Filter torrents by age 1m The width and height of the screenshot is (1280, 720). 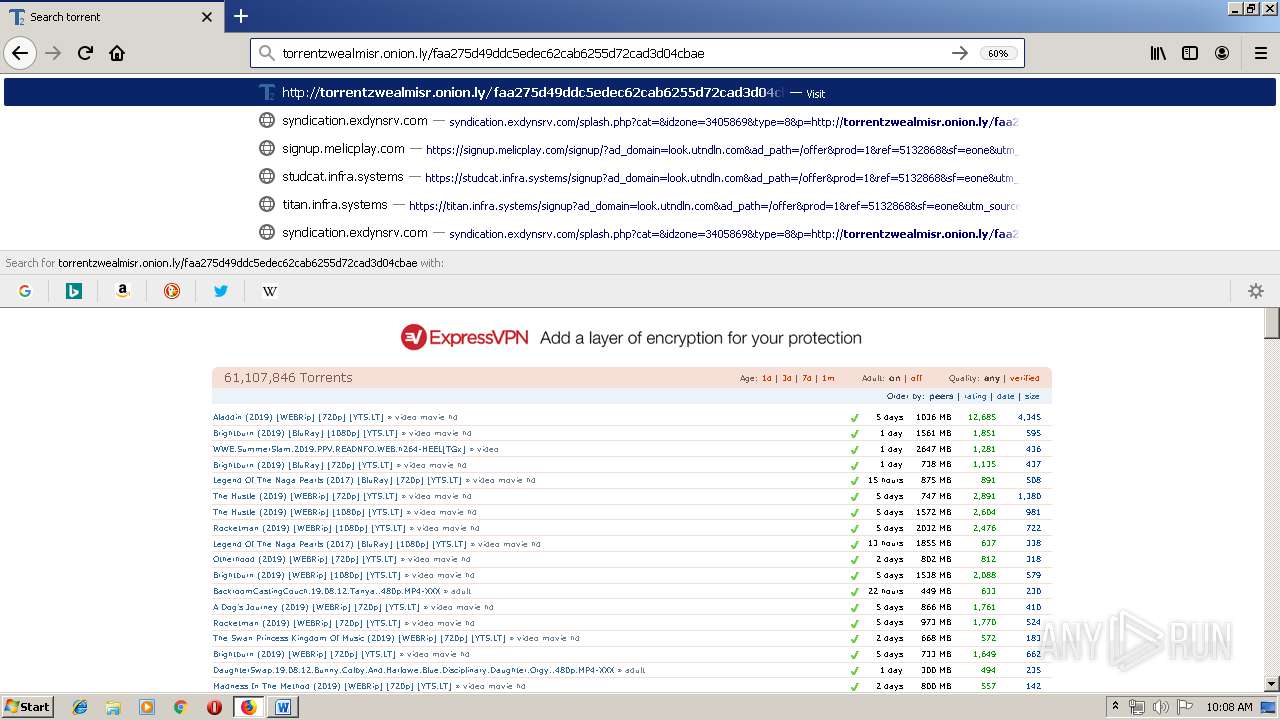click(x=828, y=378)
